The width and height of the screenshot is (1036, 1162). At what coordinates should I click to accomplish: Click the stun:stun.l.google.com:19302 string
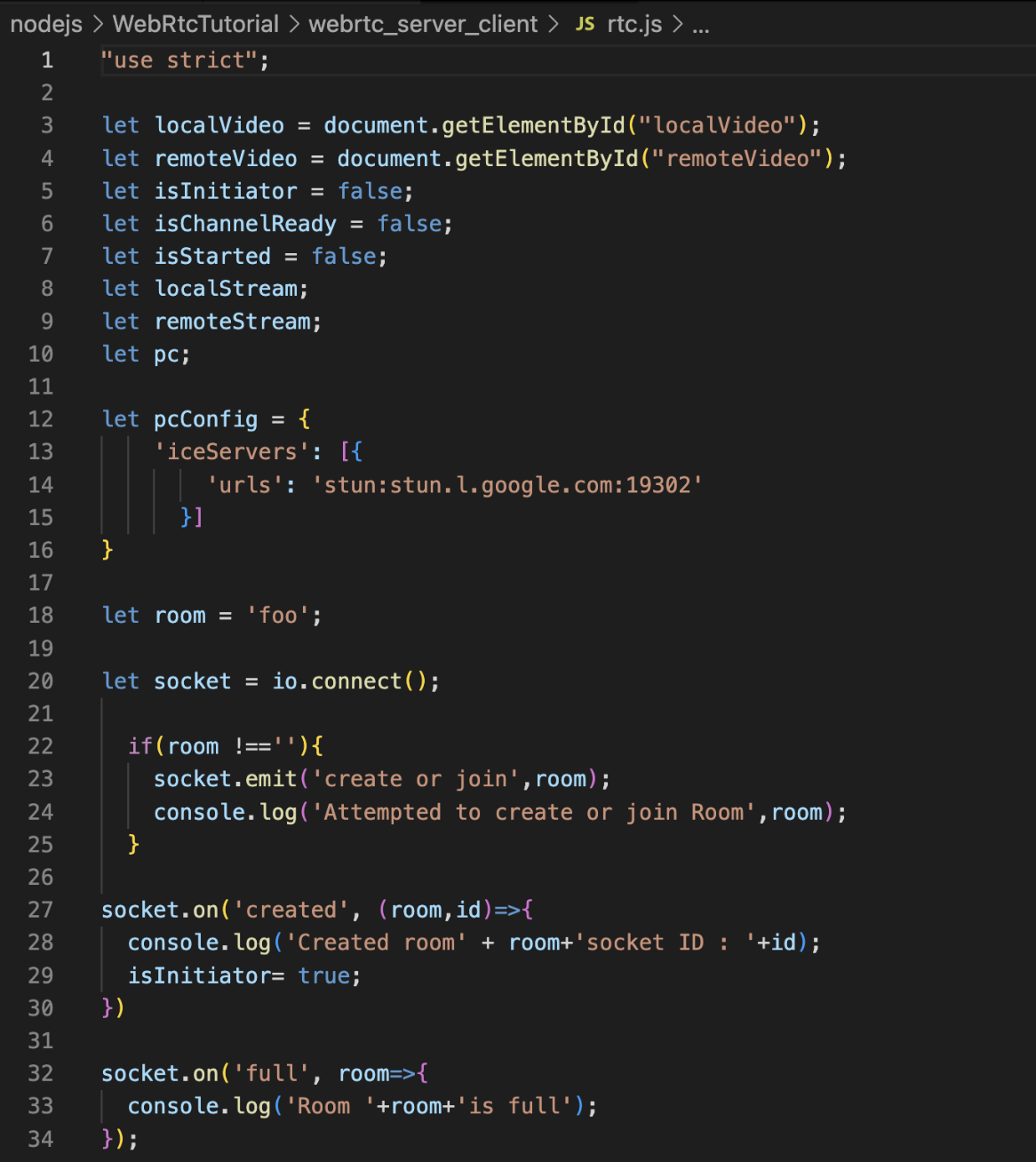pos(507,485)
